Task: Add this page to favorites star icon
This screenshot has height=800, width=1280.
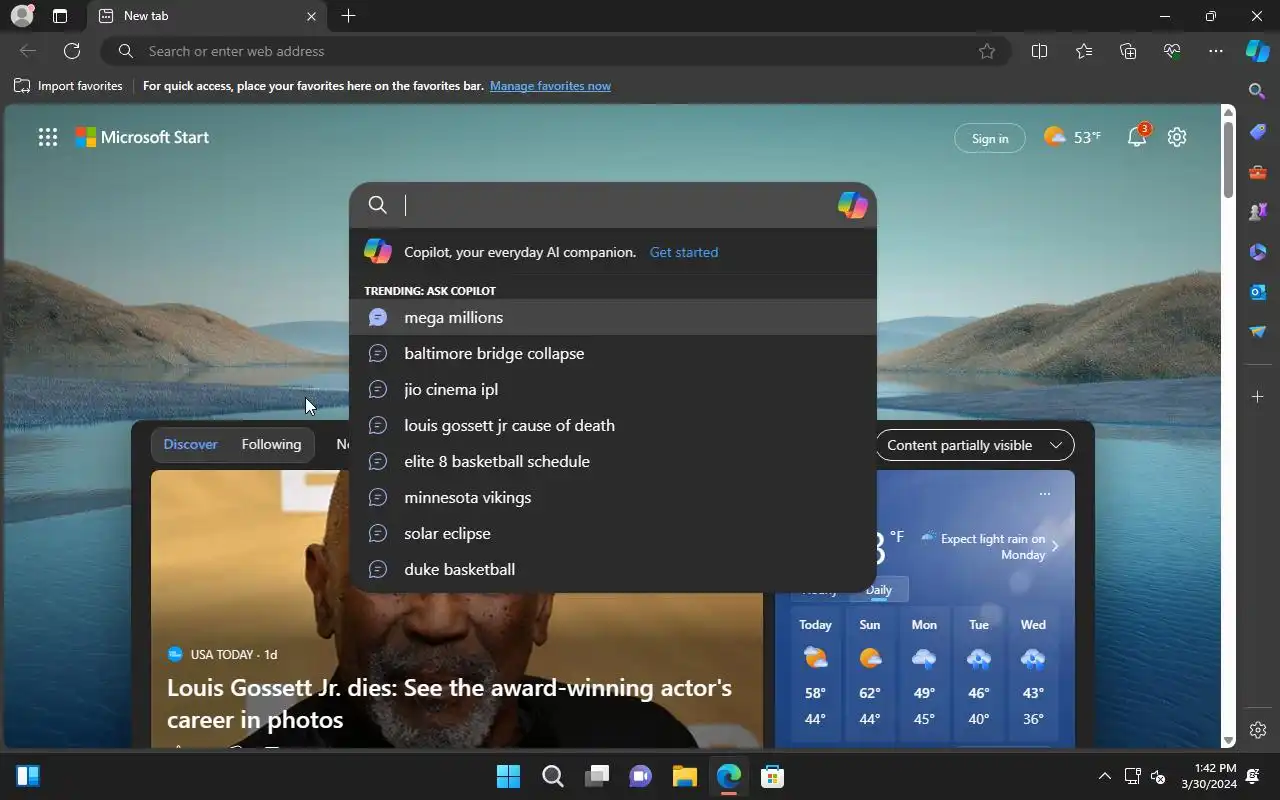Action: pyautogui.click(x=987, y=51)
